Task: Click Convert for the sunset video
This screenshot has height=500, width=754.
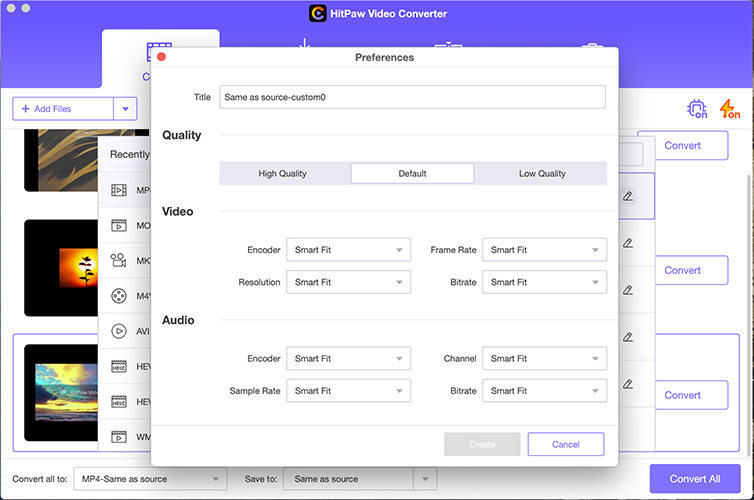Action: click(x=682, y=270)
